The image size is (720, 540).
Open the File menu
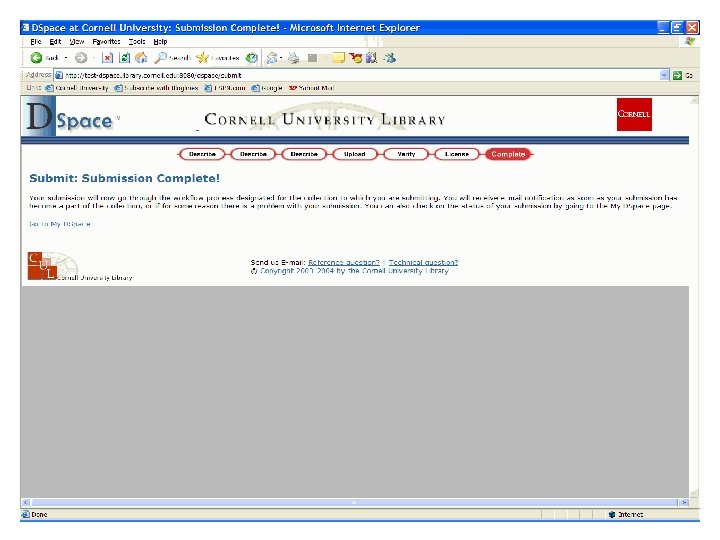click(36, 41)
